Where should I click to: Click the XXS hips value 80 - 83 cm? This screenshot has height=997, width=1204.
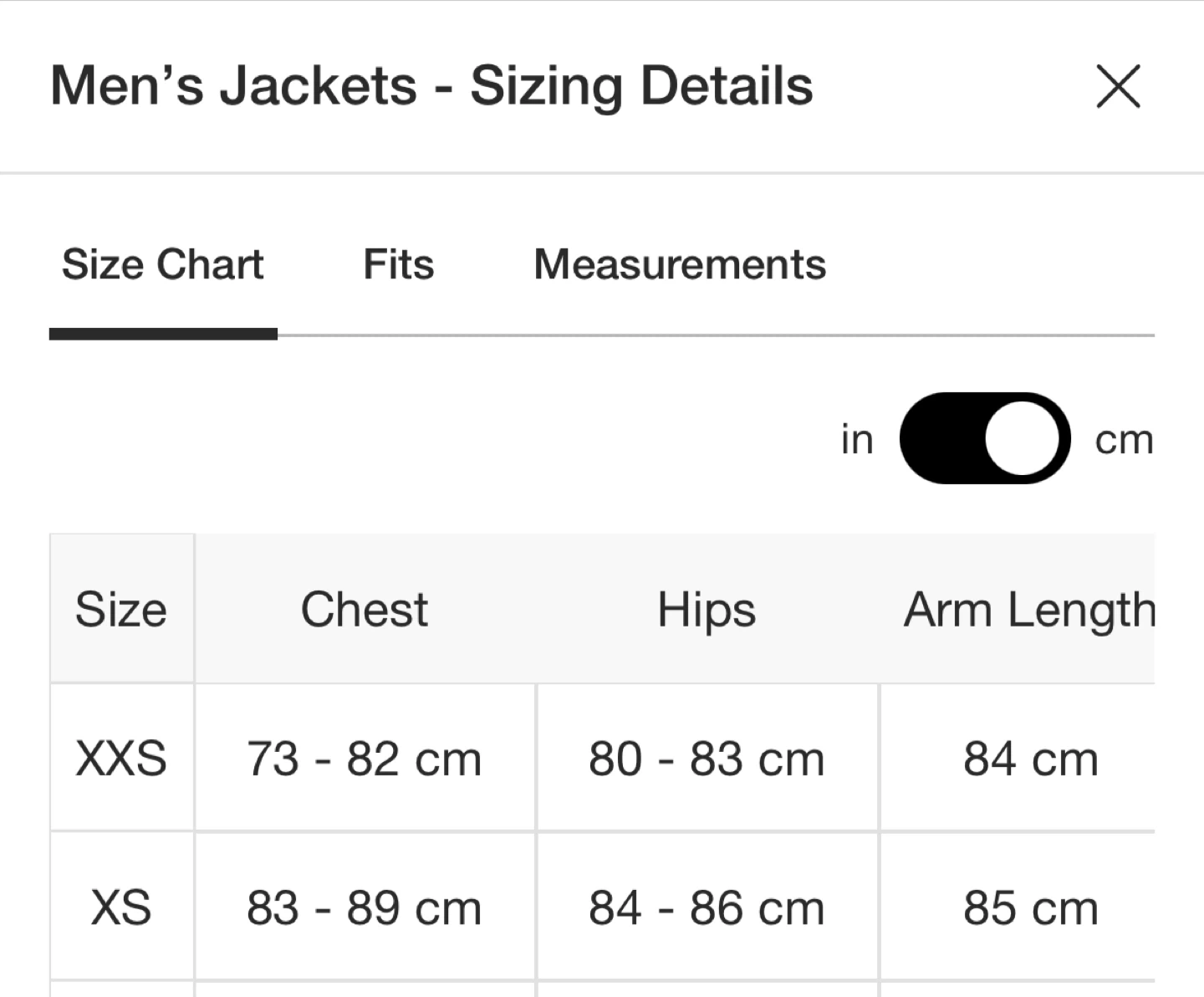click(x=707, y=759)
